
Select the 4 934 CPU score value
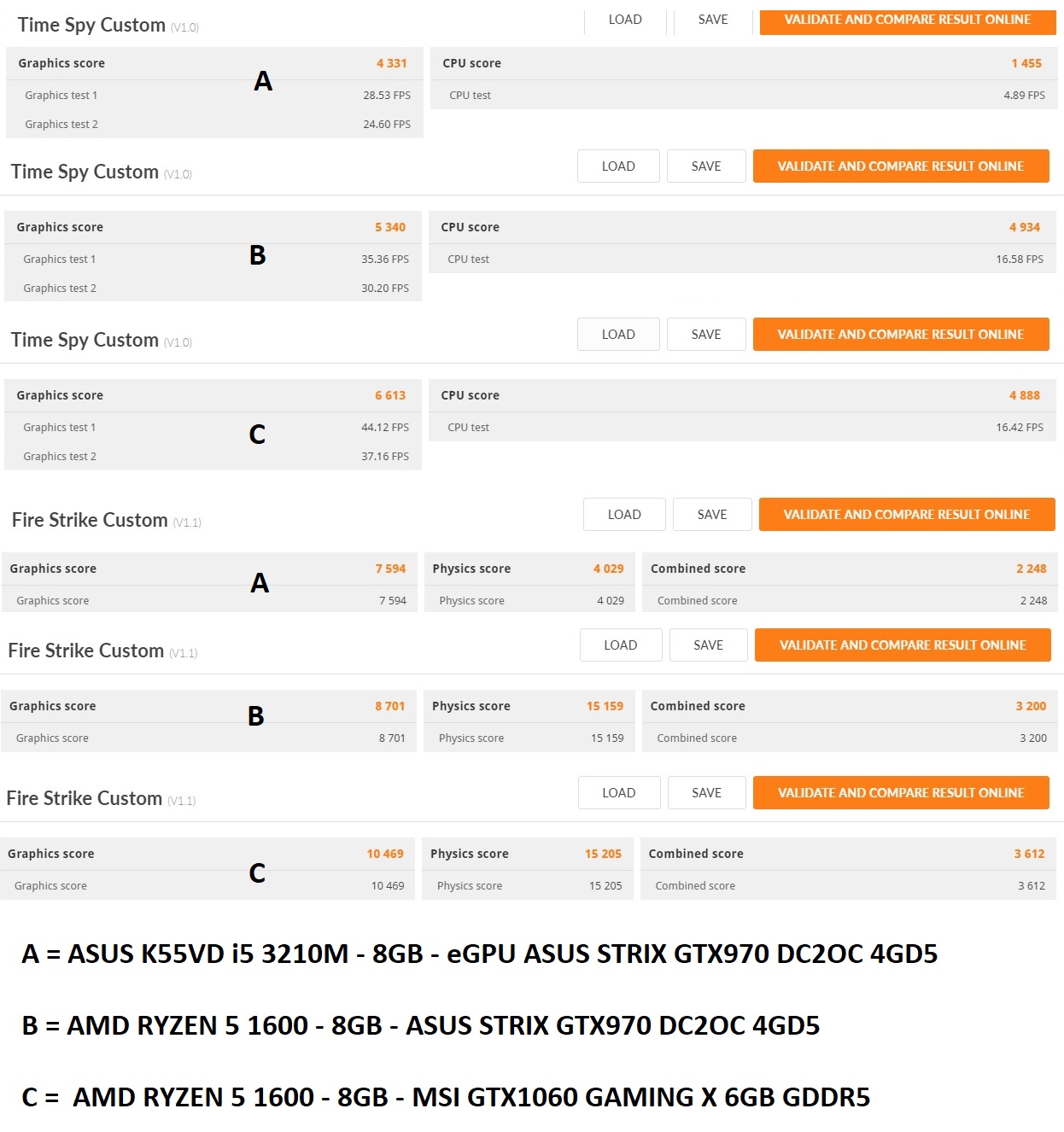click(x=1025, y=227)
